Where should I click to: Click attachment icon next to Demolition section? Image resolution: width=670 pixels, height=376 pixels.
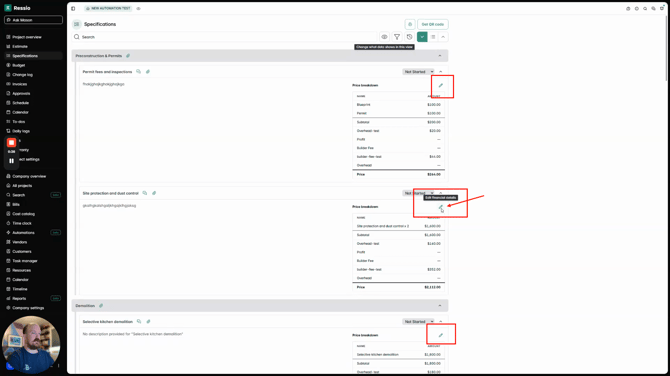tap(101, 306)
